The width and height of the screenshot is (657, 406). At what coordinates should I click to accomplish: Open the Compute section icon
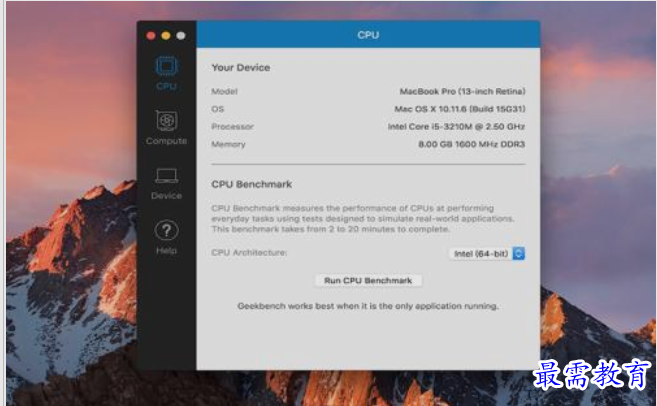coord(166,121)
